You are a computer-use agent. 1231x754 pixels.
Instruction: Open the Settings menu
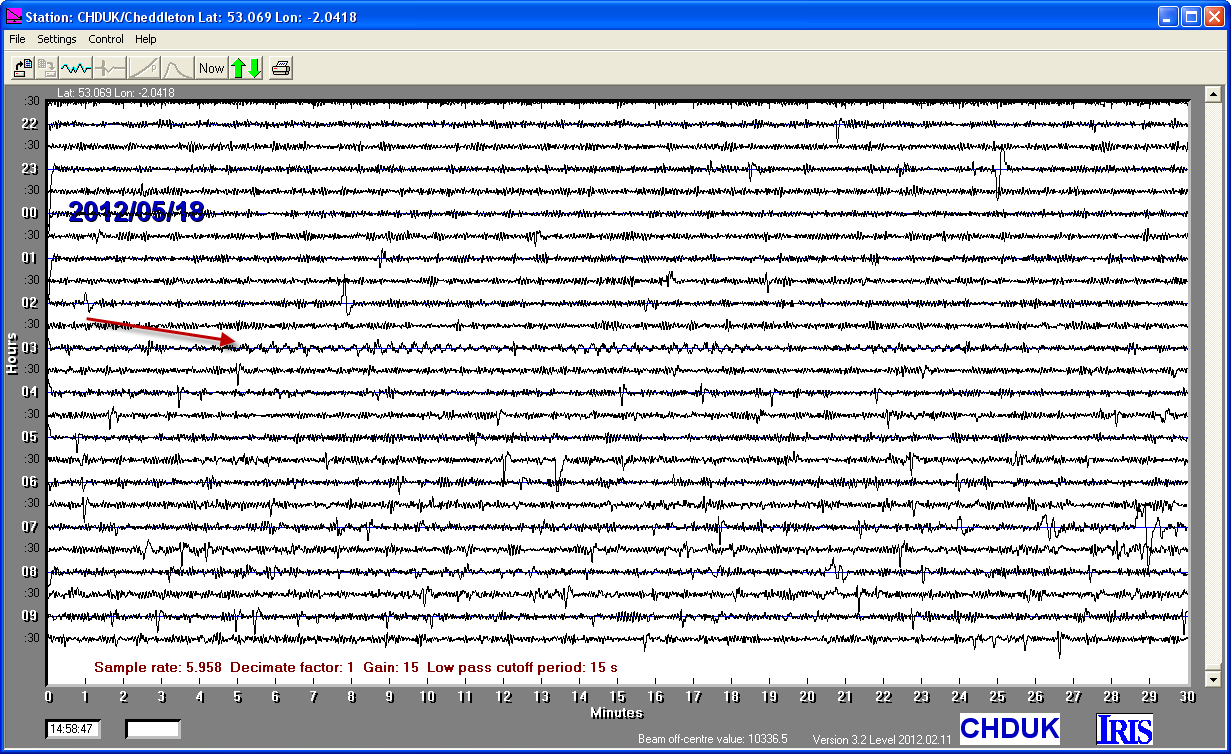point(57,39)
